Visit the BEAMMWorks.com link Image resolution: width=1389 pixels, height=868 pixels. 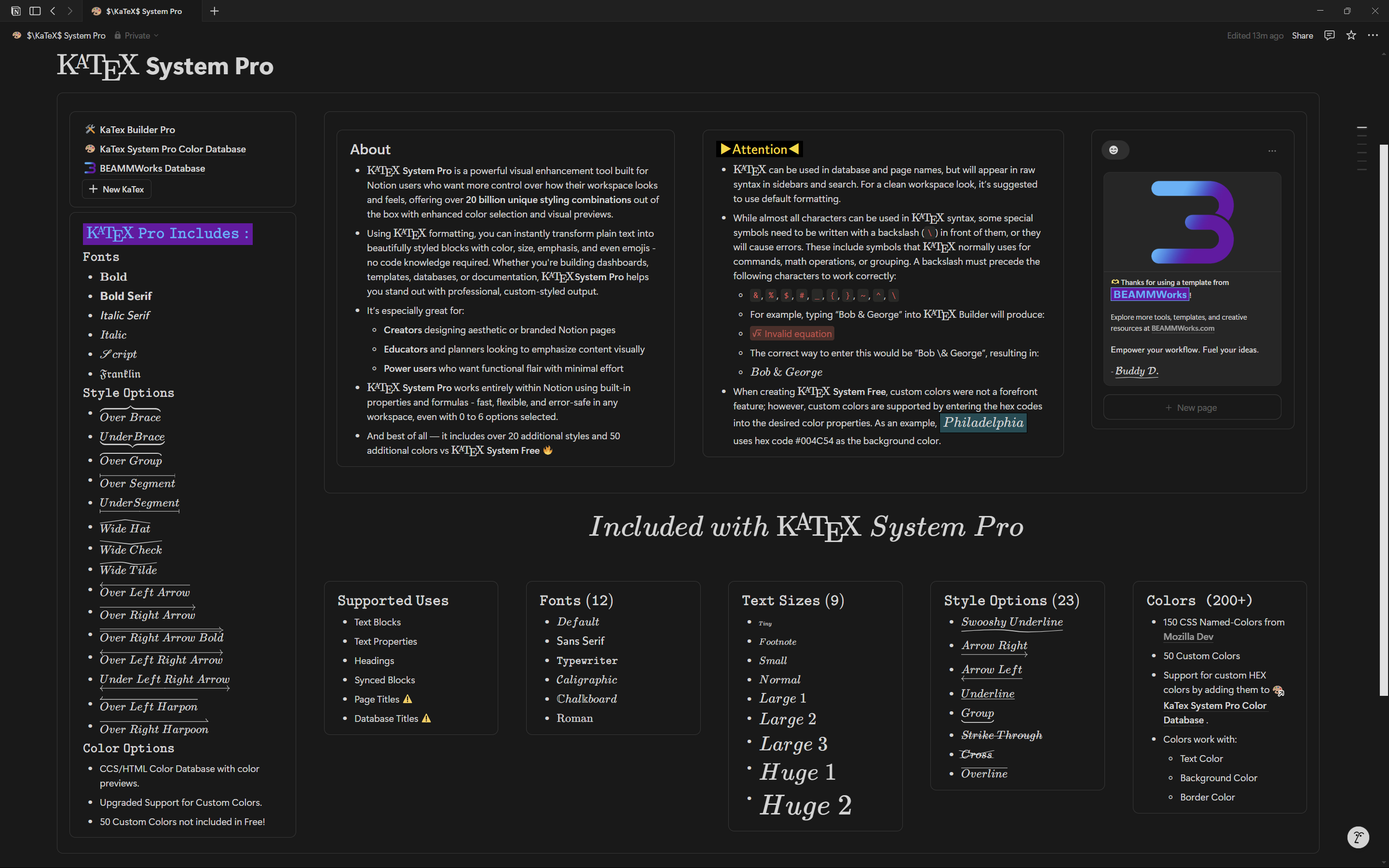1183,328
